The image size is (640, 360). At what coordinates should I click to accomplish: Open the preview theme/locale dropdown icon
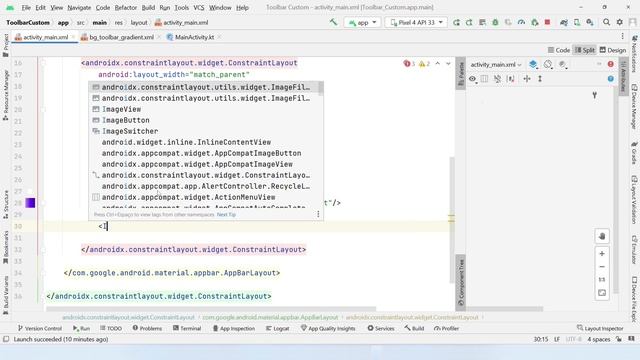(563, 64)
